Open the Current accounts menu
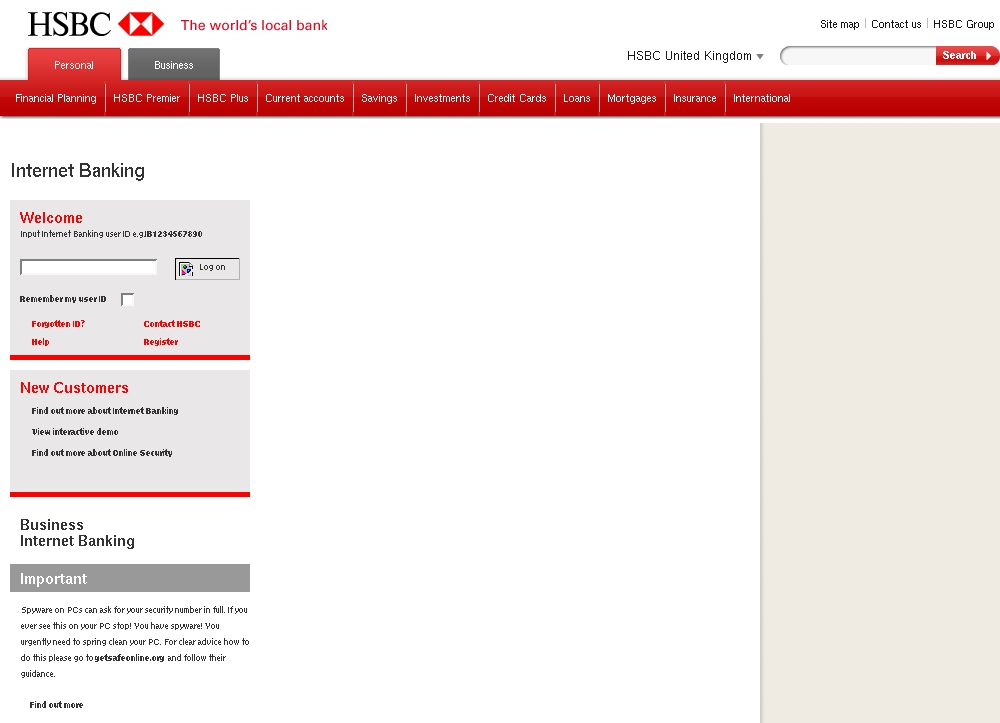The height and width of the screenshot is (723, 1000). pyautogui.click(x=305, y=98)
